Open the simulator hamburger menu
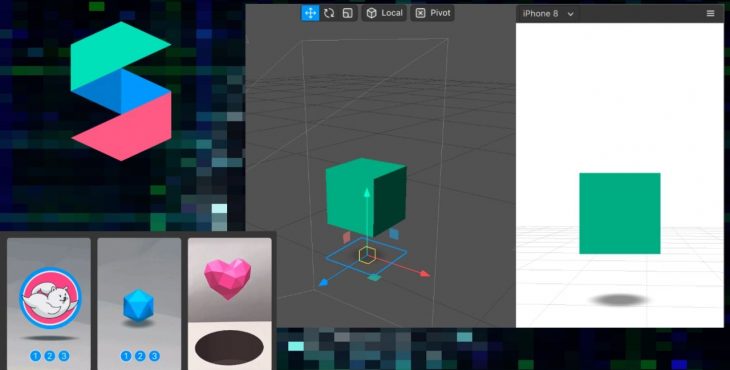The height and width of the screenshot is (370, 730). tap(710, 13)
